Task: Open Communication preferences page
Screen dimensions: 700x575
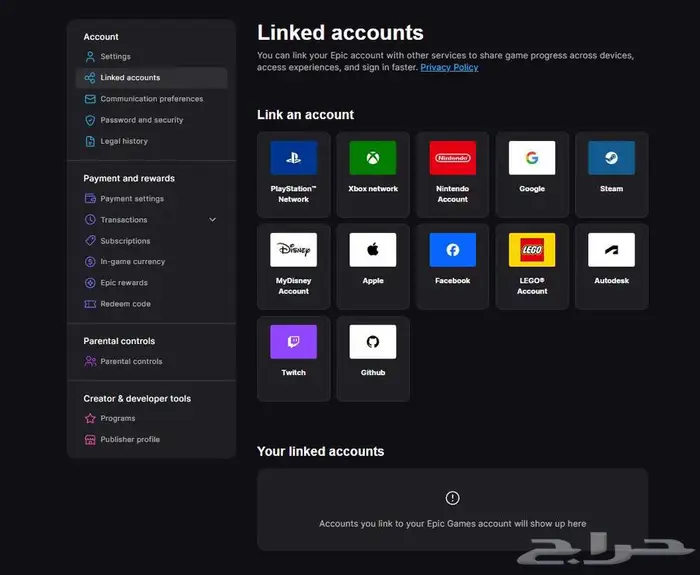Action: [151, 99]
